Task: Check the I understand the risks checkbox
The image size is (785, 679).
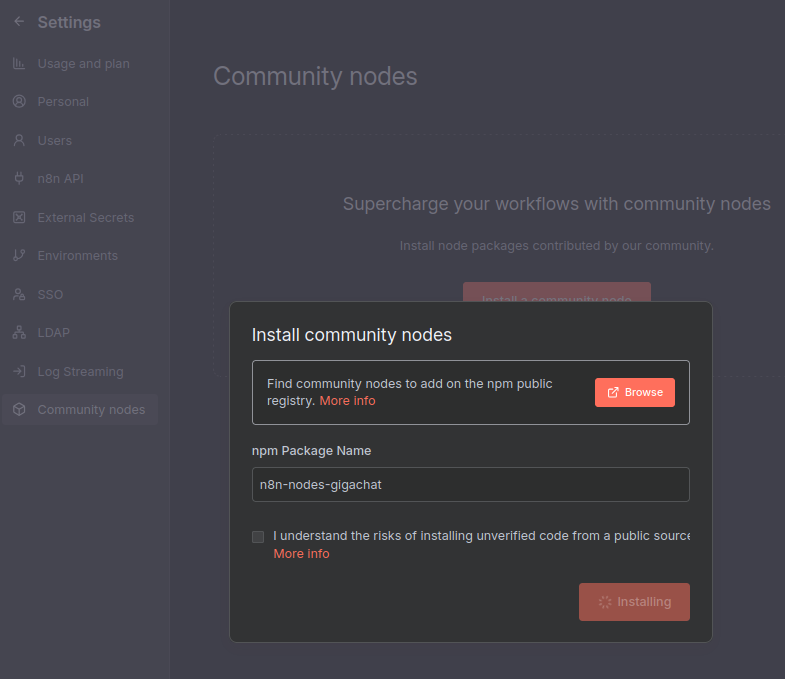Action: click(258, 537)
